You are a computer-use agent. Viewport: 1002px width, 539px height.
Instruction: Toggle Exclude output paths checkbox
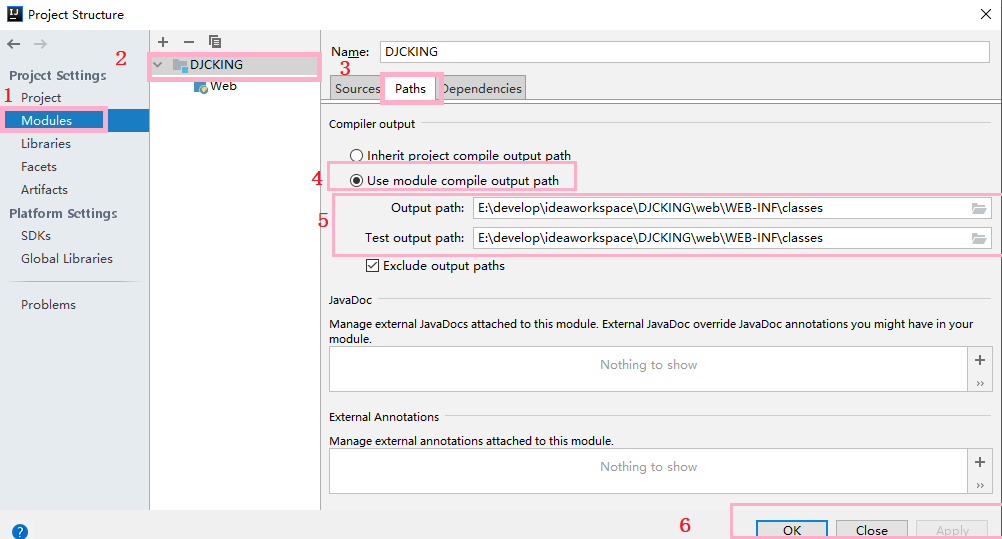[372, 265]
